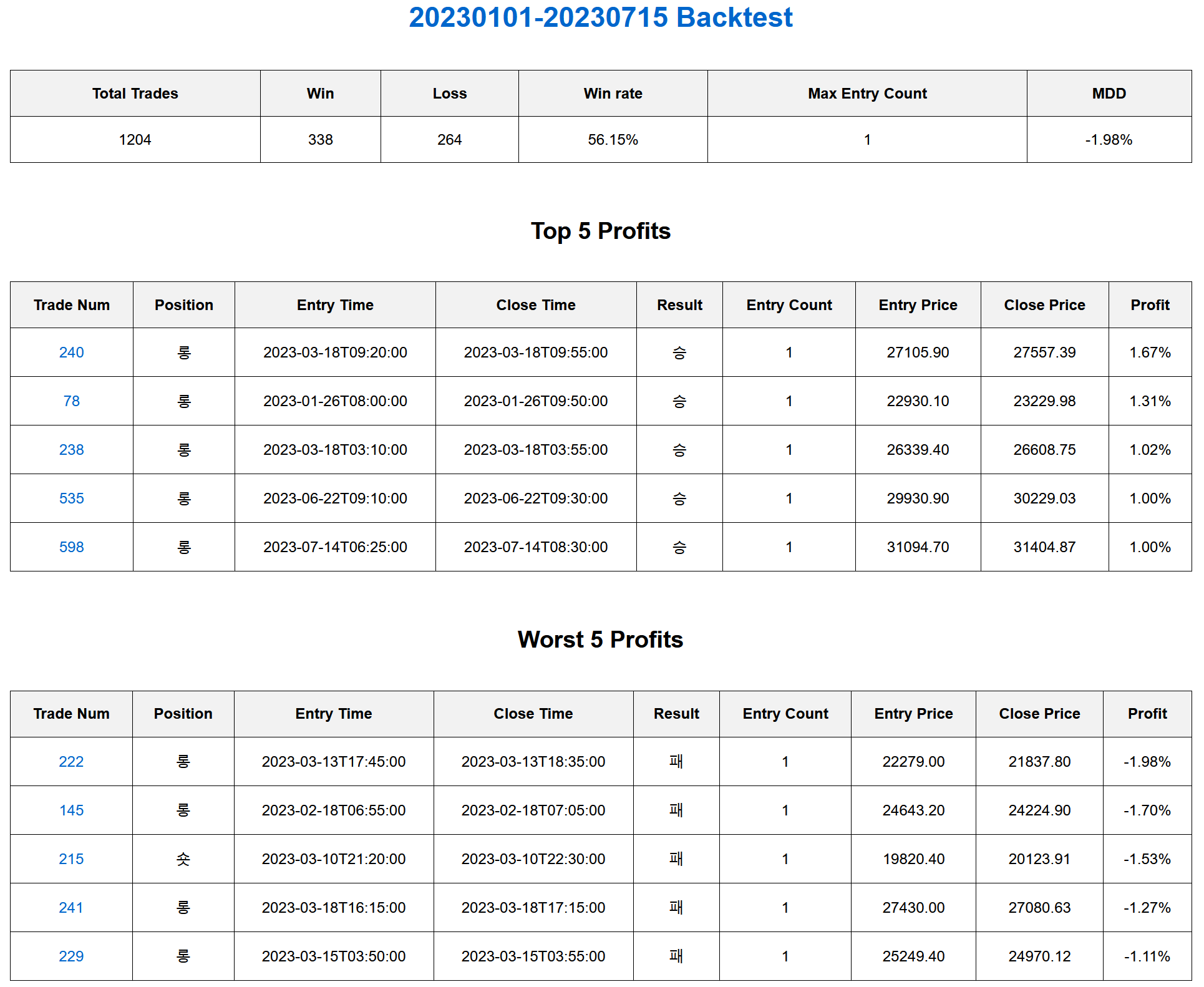Click the Win rate value 56.15%
1204x987 pixels.
613,140
